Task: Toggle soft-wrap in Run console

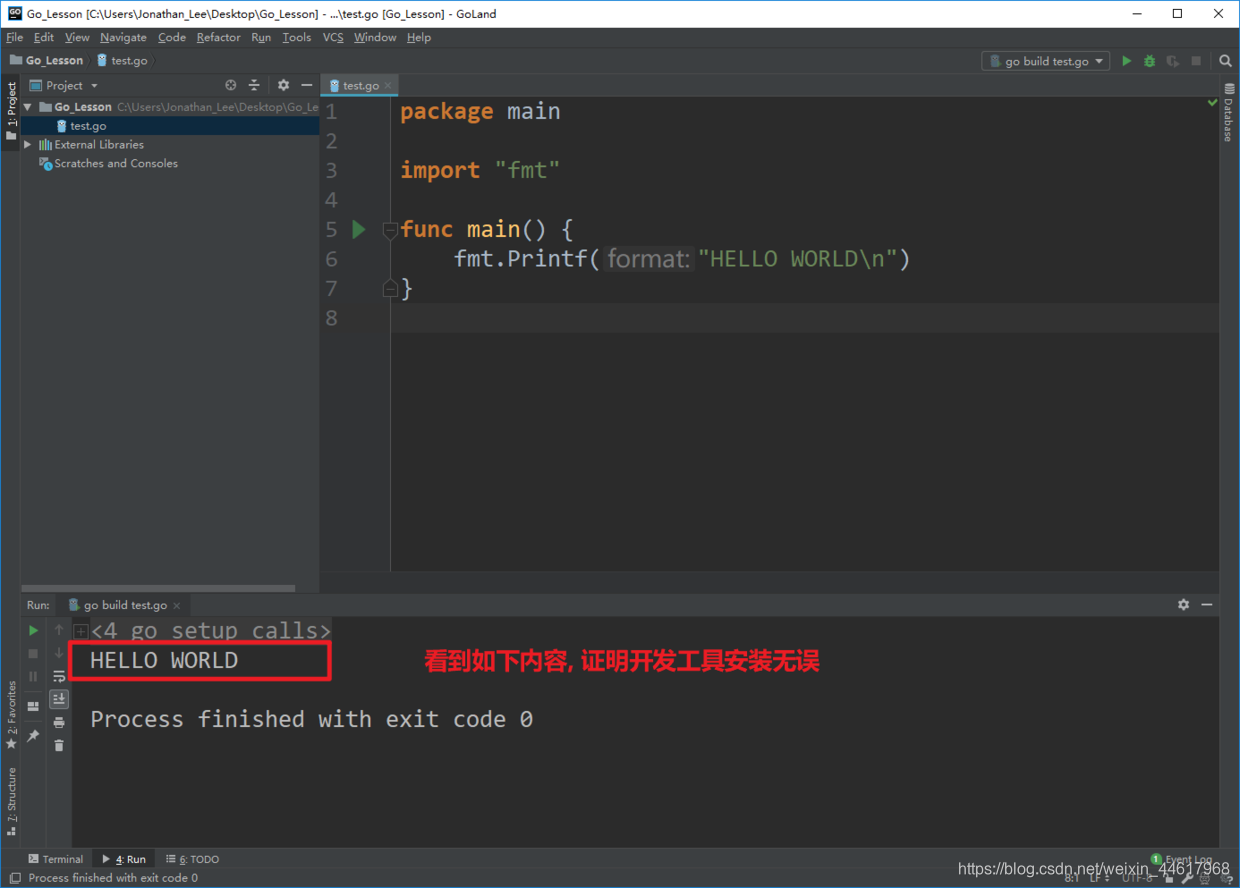Action: [x=59, y=676]
